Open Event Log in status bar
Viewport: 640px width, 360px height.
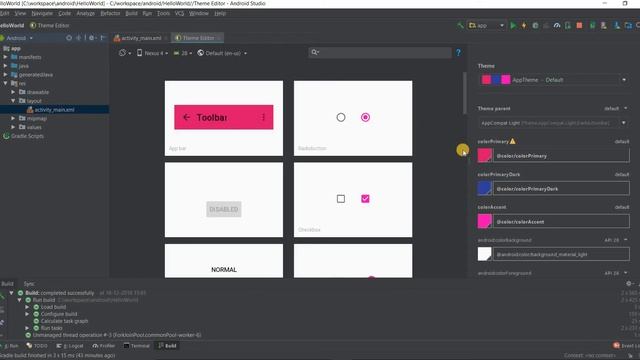(x=627, y=346)
